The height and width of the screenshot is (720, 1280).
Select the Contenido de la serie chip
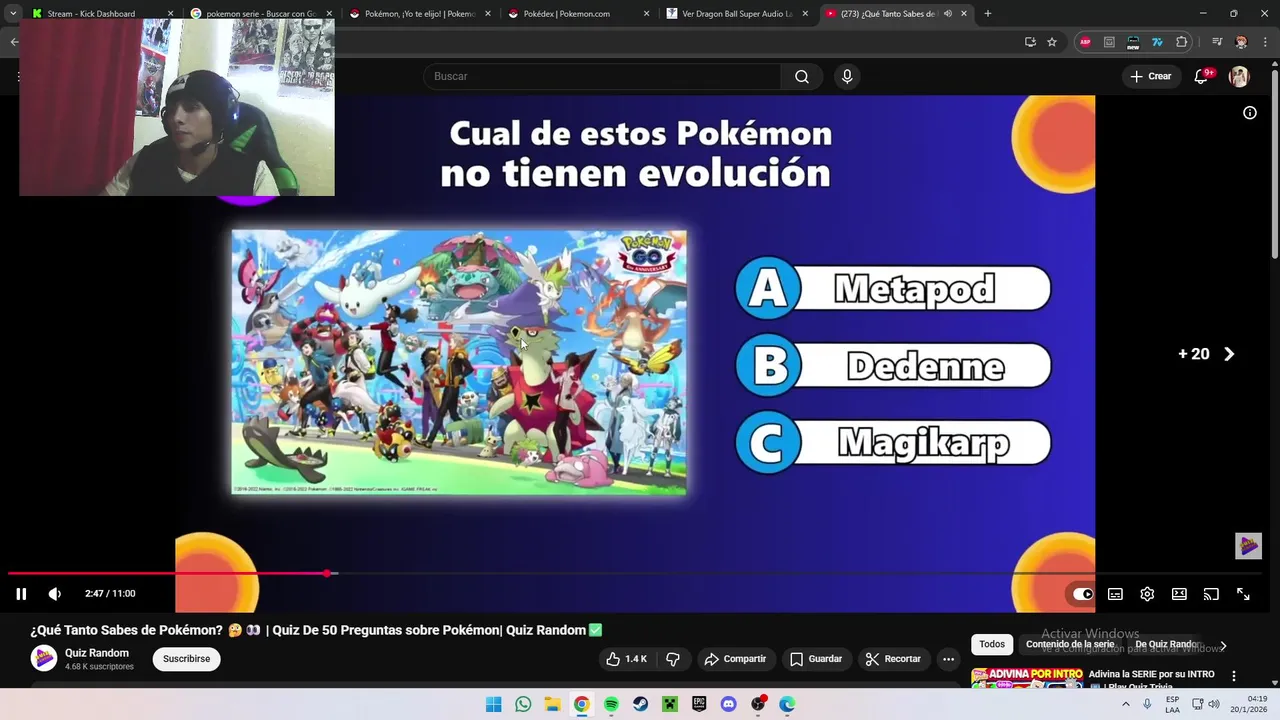1070,645
